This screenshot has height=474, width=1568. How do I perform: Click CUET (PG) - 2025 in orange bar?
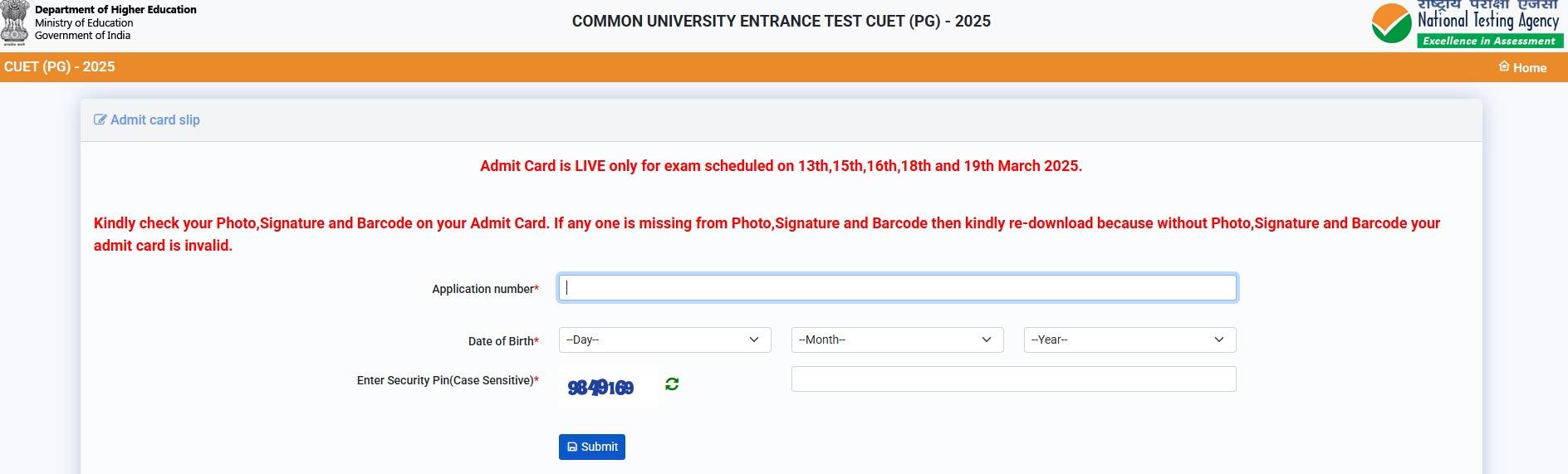tap(60, 66)
